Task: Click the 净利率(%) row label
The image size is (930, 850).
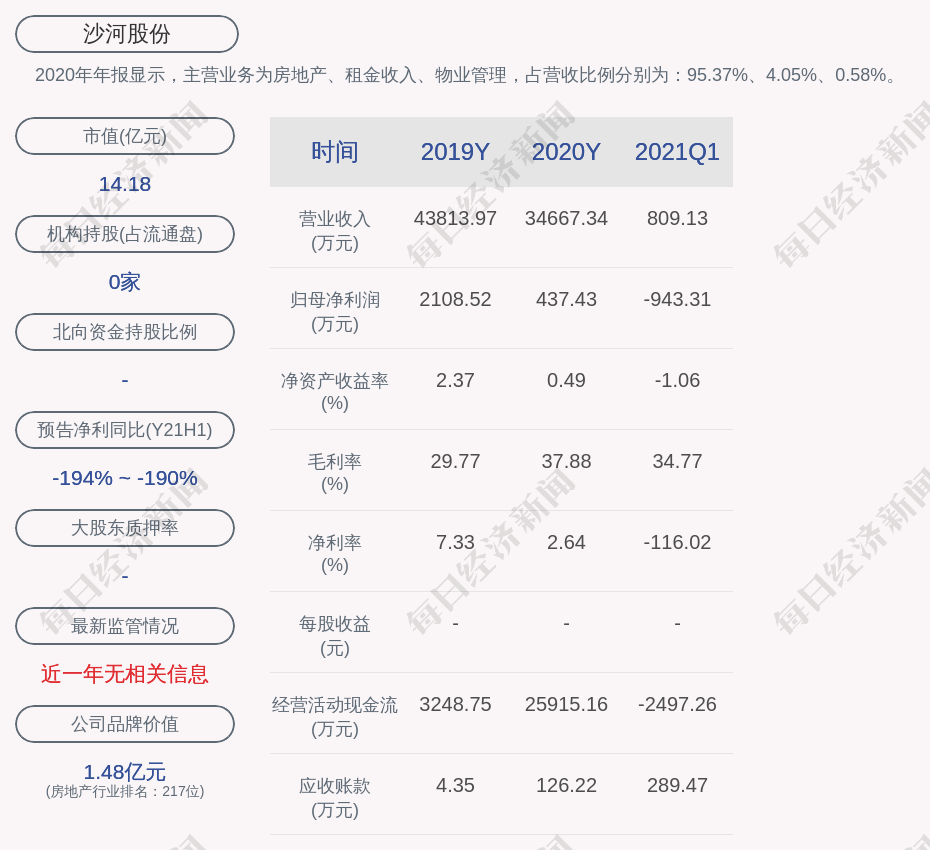Action: point(335,554)
